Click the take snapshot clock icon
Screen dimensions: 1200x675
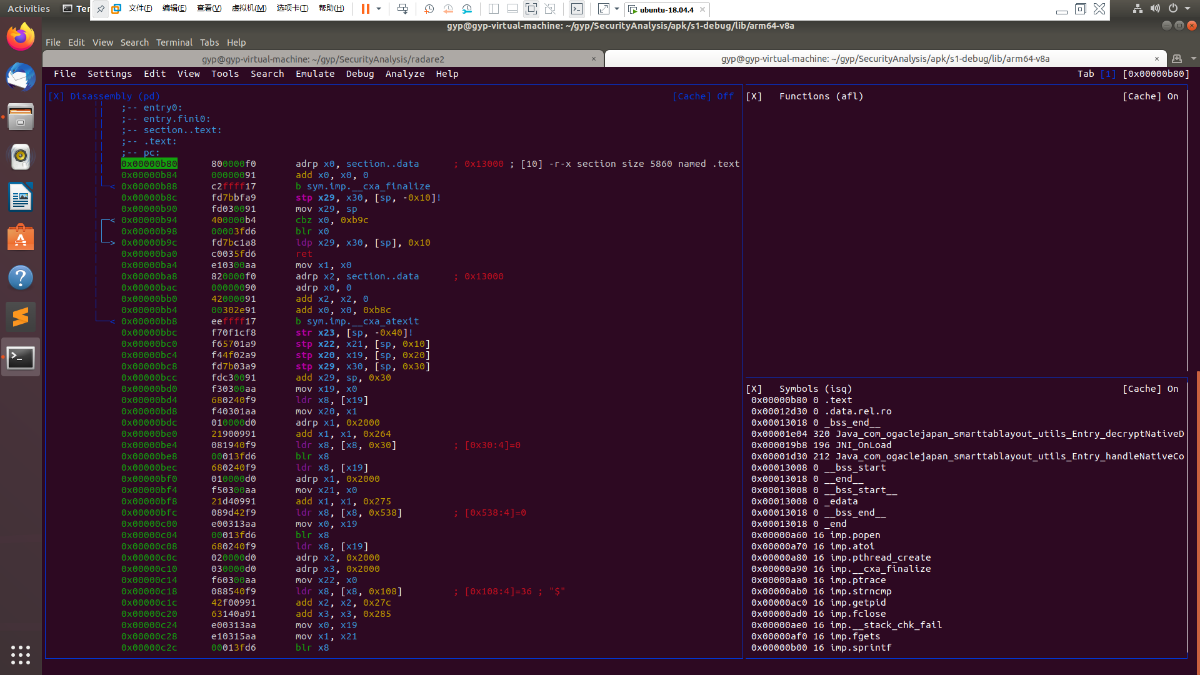tap(429, 8)
